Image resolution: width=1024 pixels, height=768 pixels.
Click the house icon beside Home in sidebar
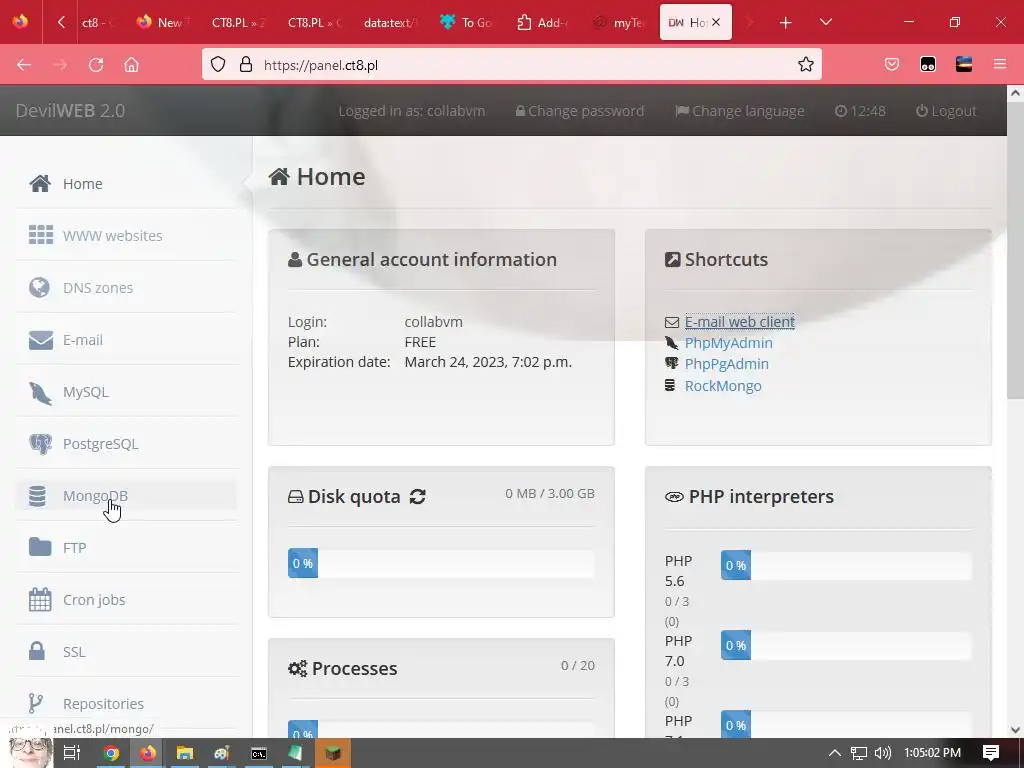[x=40, y=184]
